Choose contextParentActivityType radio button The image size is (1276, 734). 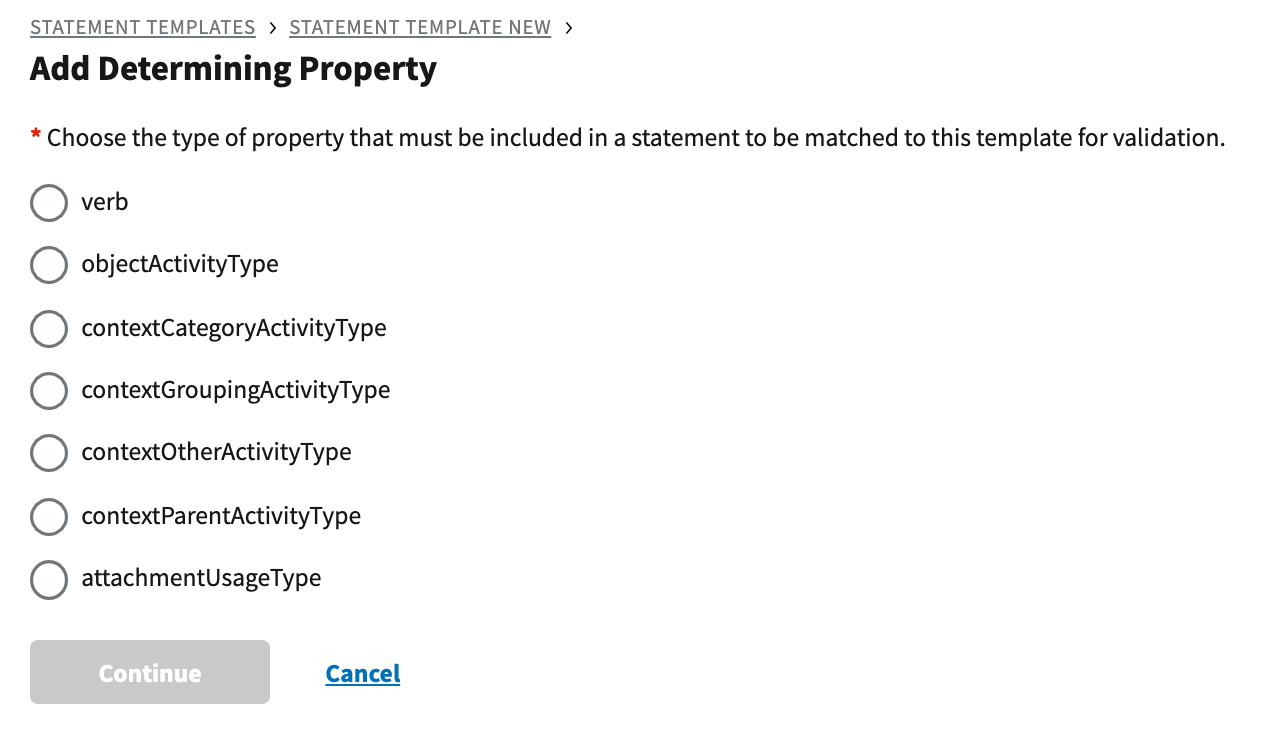point(49,516)
